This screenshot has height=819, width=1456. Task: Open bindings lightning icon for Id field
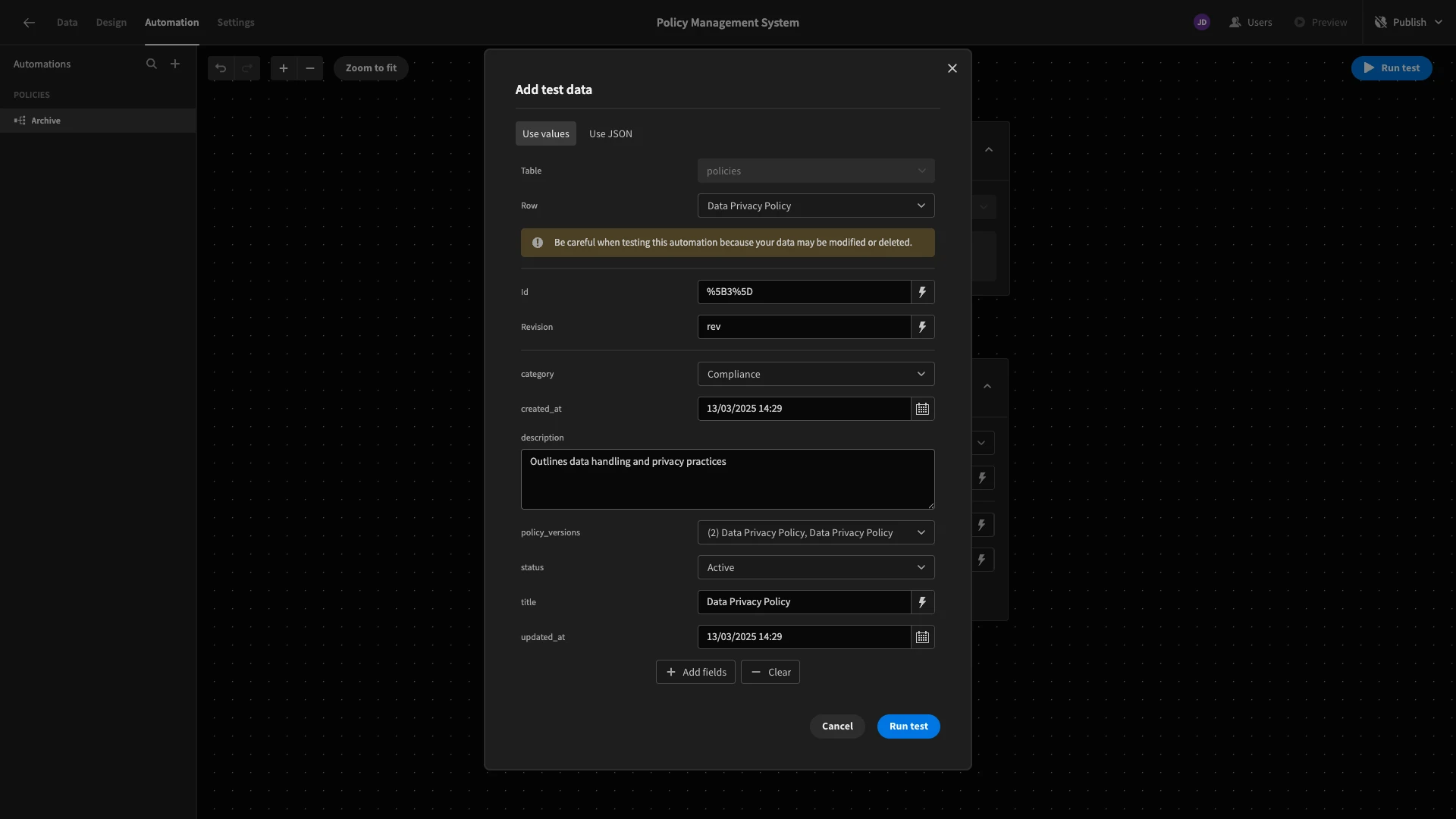[922, 292]
